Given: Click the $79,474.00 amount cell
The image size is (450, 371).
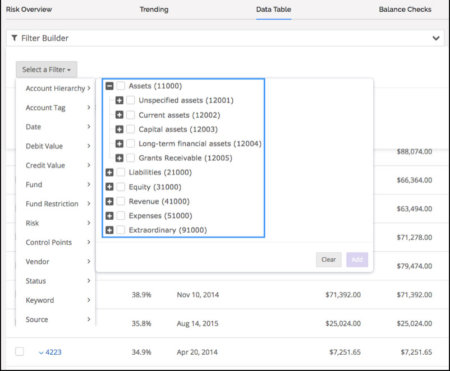Looking at the screenshot, I should tap(414, 266).
